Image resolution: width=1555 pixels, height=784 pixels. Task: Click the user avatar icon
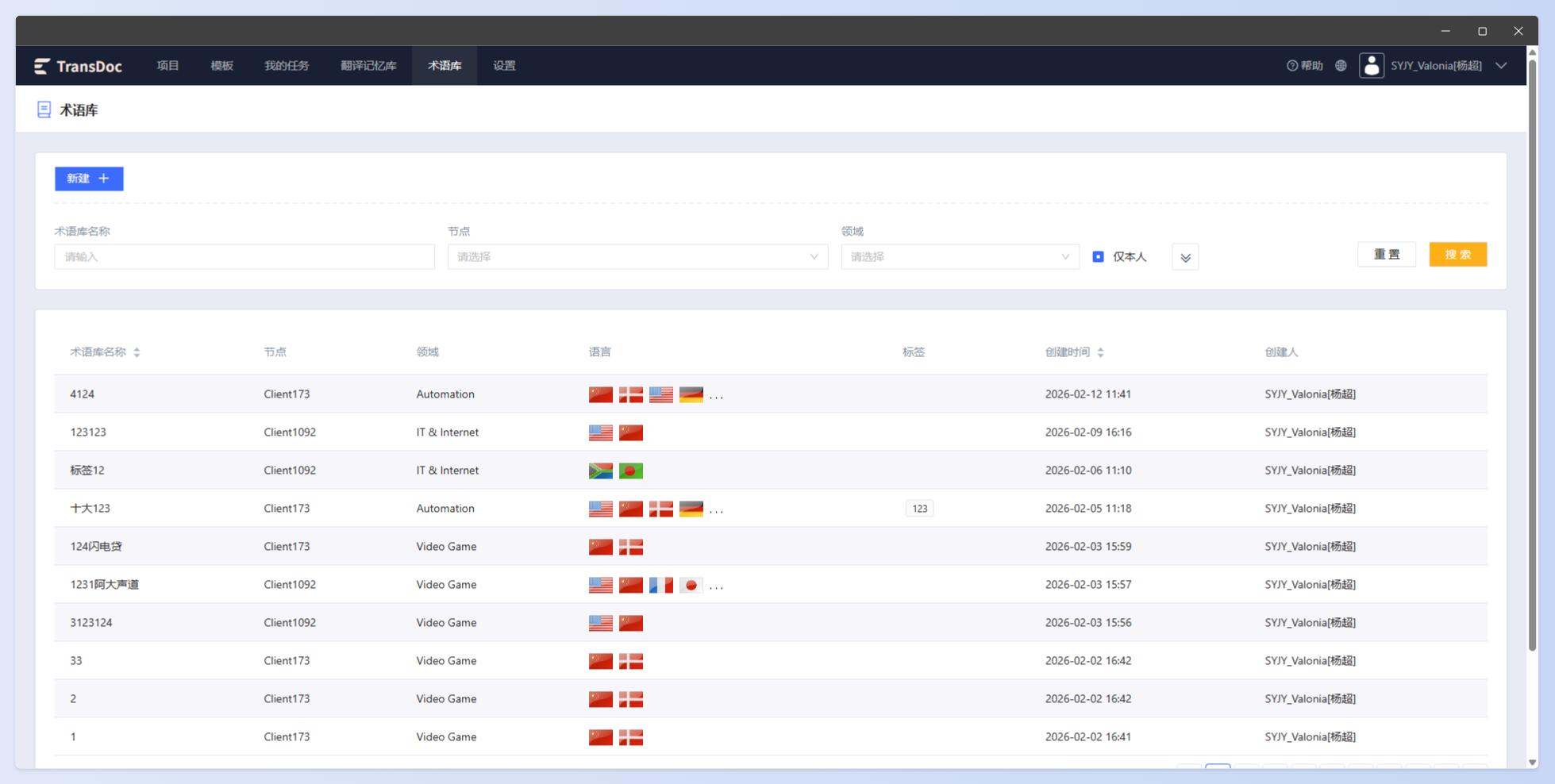(x=1372, y=66)
